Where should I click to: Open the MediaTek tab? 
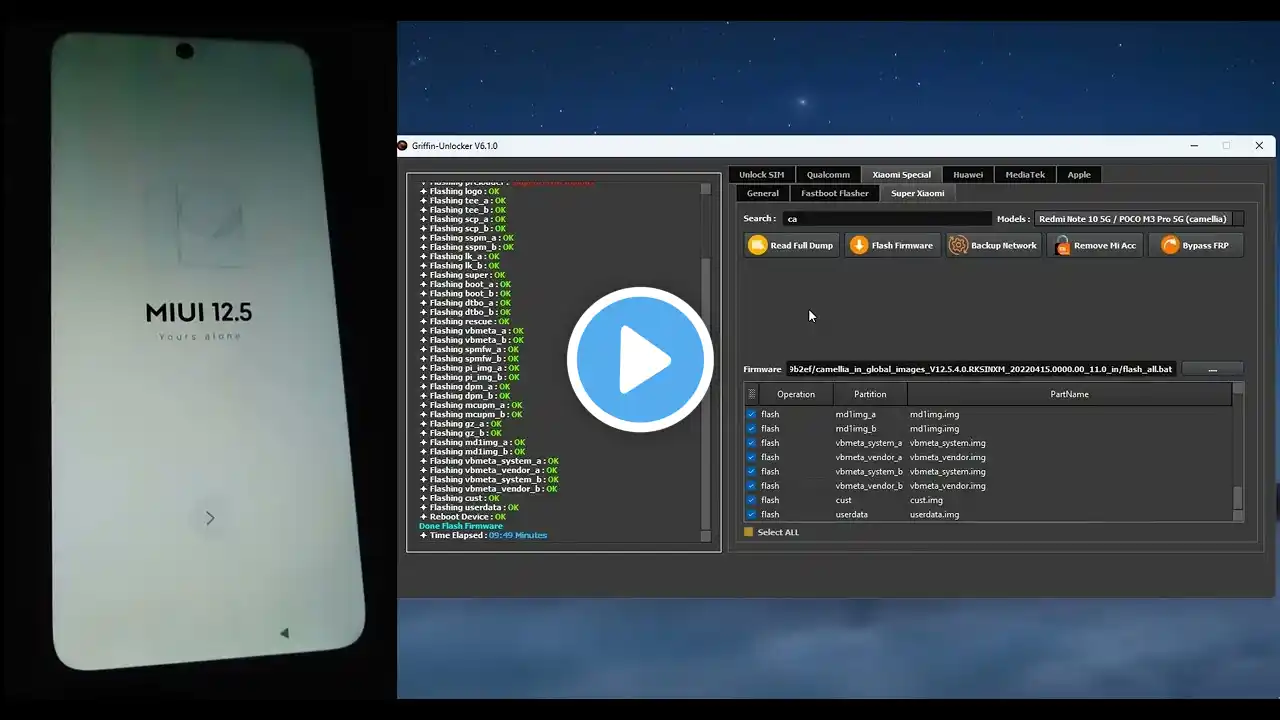tap(1025, 174)
